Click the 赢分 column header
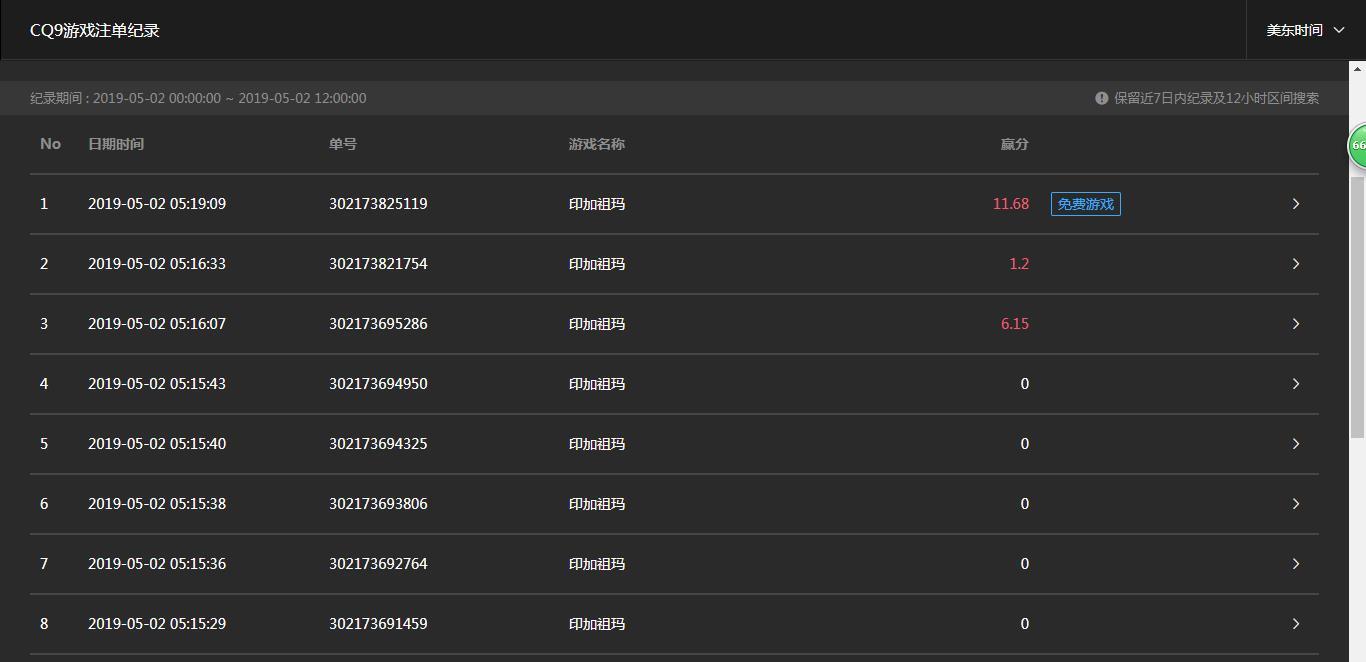The width and height of the screenshot is (1366, 662). pos(1014,144)
